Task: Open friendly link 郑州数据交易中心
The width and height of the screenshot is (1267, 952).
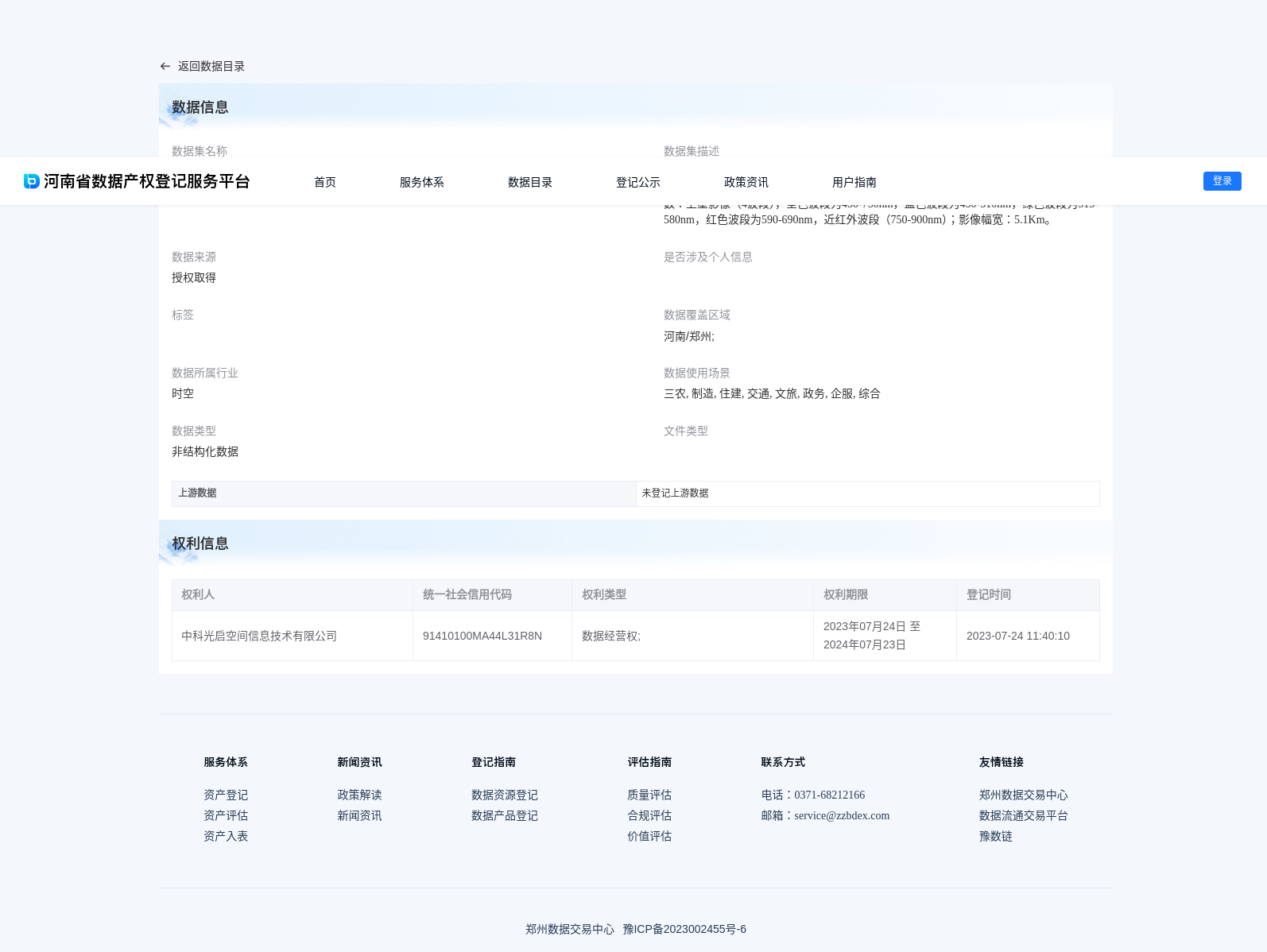Action: [1024, 795]
